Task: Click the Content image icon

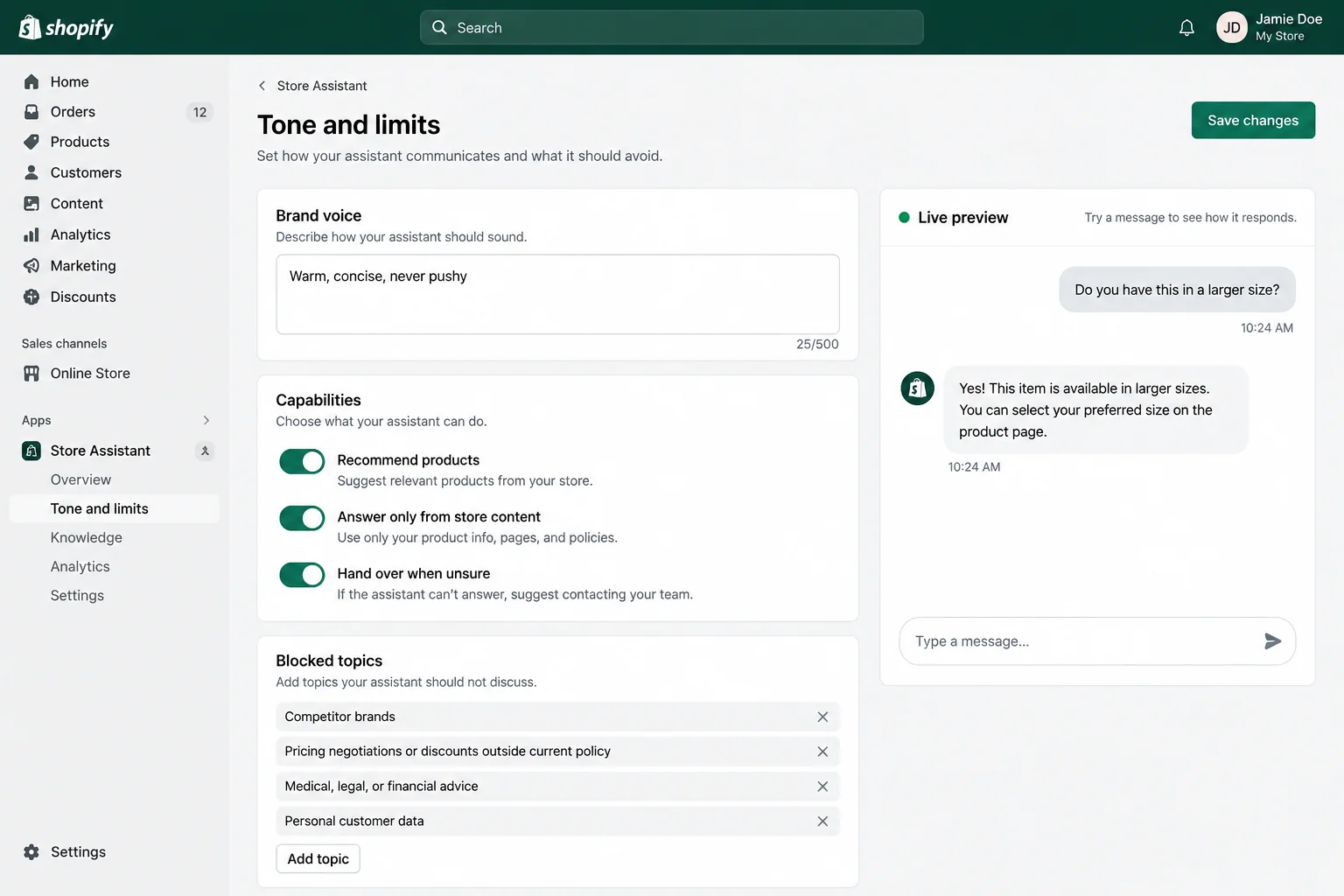Action: 31,203
